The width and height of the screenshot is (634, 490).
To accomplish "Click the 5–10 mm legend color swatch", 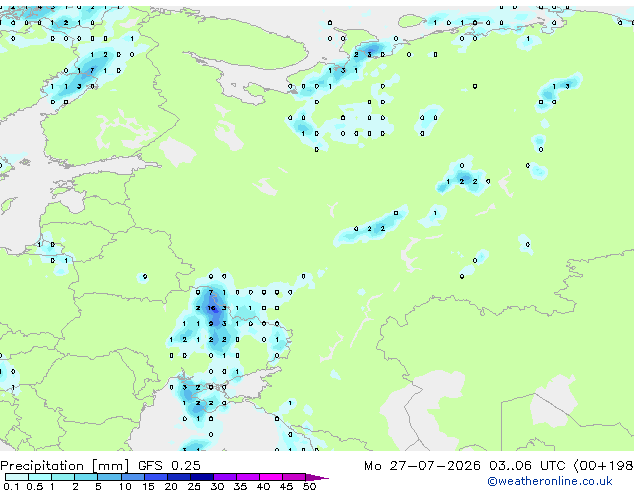I will pyautogui.click(x=109, y=477).
